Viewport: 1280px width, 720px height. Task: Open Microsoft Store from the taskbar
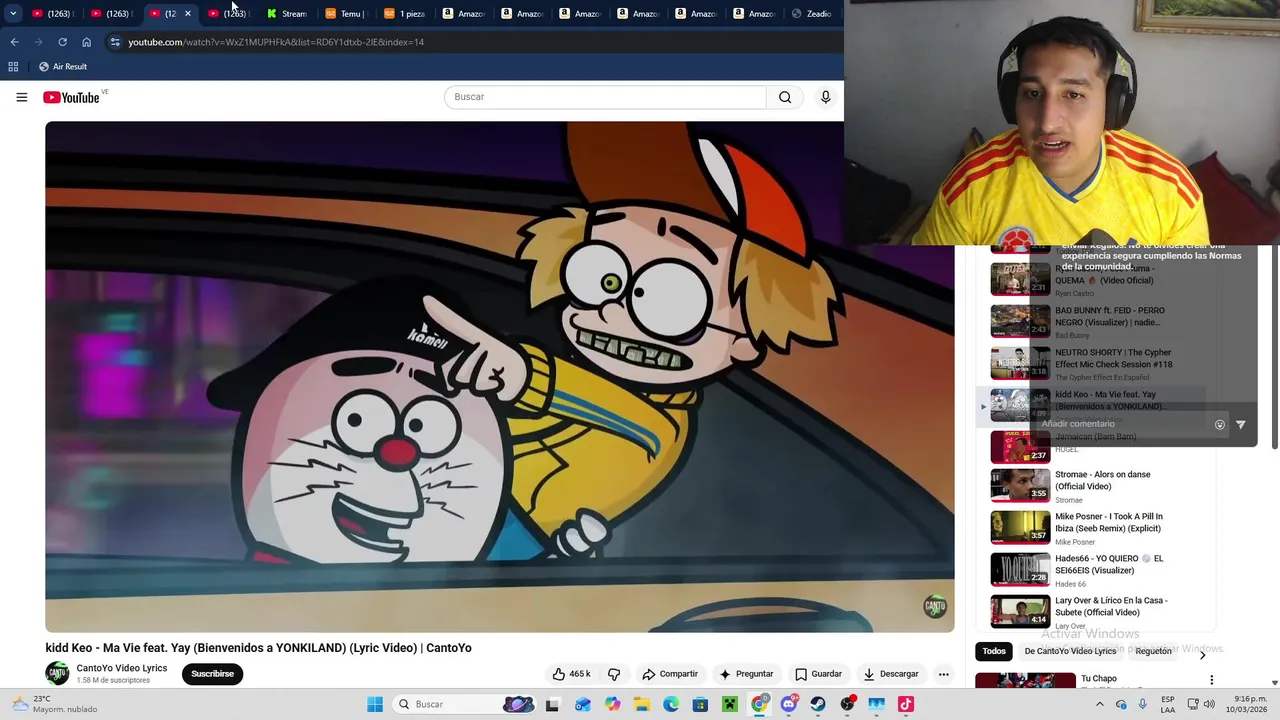click(700, 704)
